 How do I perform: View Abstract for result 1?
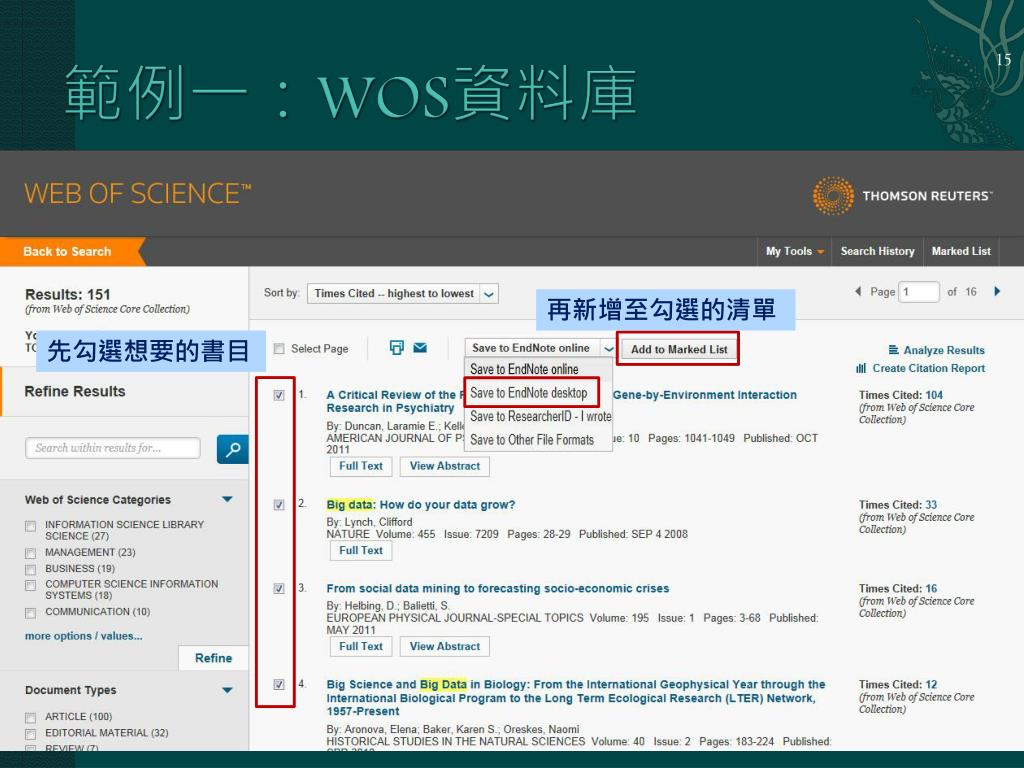(x=445, y=466)
